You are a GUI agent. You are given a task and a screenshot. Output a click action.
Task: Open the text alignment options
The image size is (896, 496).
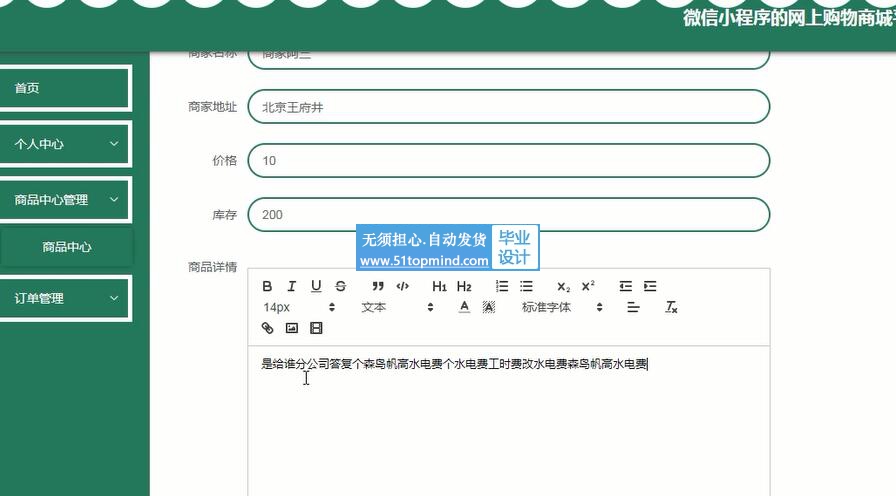point(633,307)
